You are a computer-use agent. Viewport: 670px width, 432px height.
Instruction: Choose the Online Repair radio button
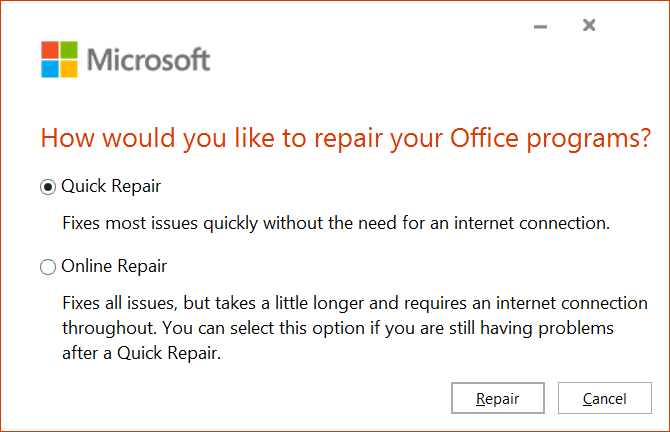coord(48,267)
